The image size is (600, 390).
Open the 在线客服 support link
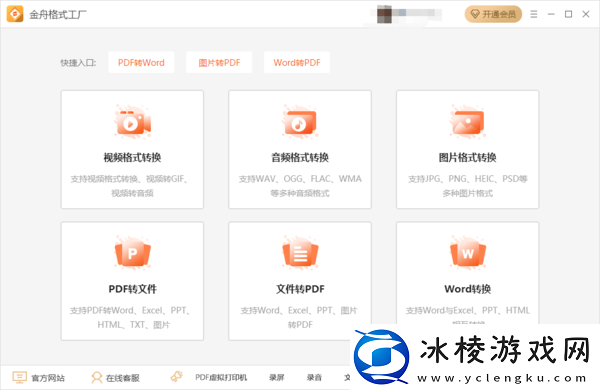pos(123,378)
